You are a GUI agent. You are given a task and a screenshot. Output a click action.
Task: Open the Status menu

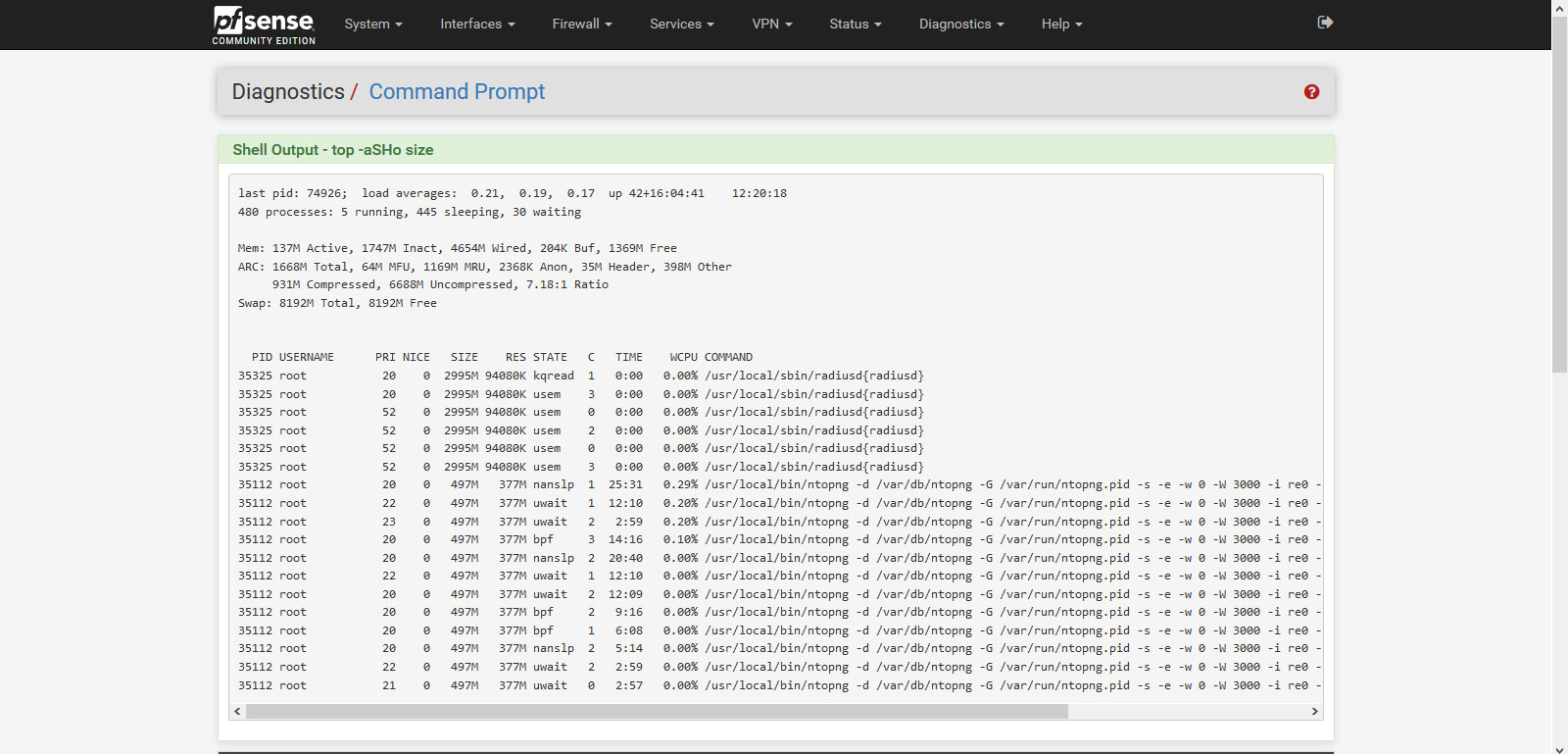(855, 25)
